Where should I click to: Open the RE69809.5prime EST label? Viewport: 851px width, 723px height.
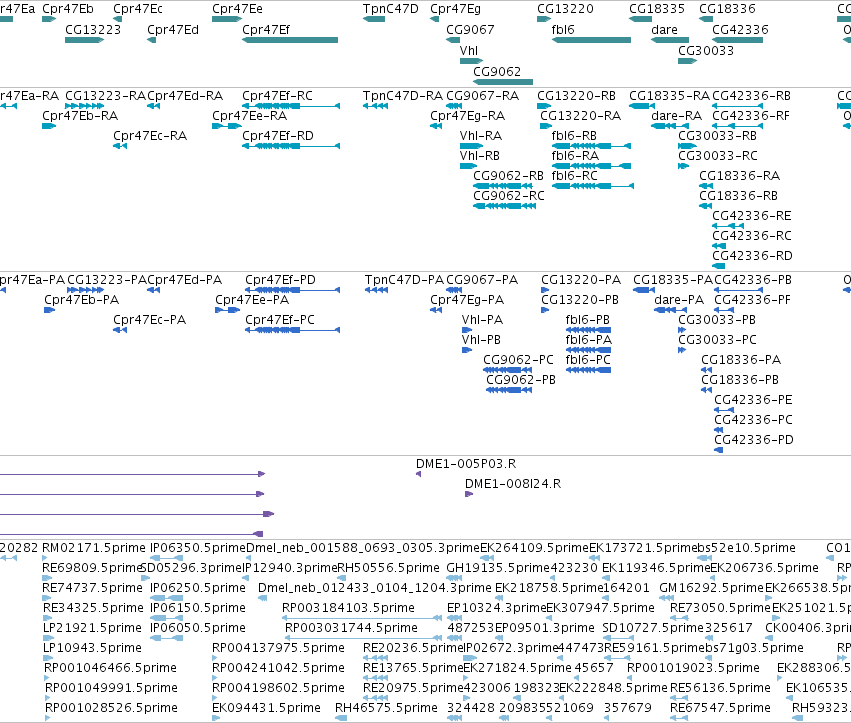tap(91, 568)
